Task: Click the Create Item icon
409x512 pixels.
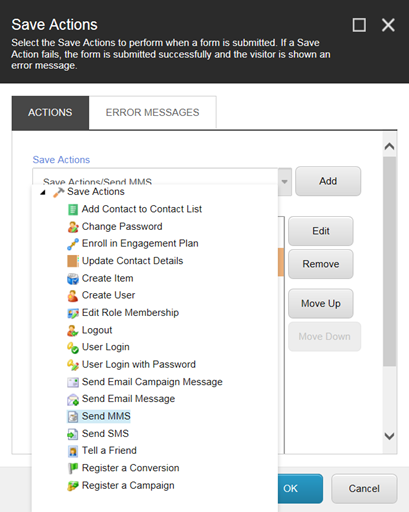Action: click(73, 279)
